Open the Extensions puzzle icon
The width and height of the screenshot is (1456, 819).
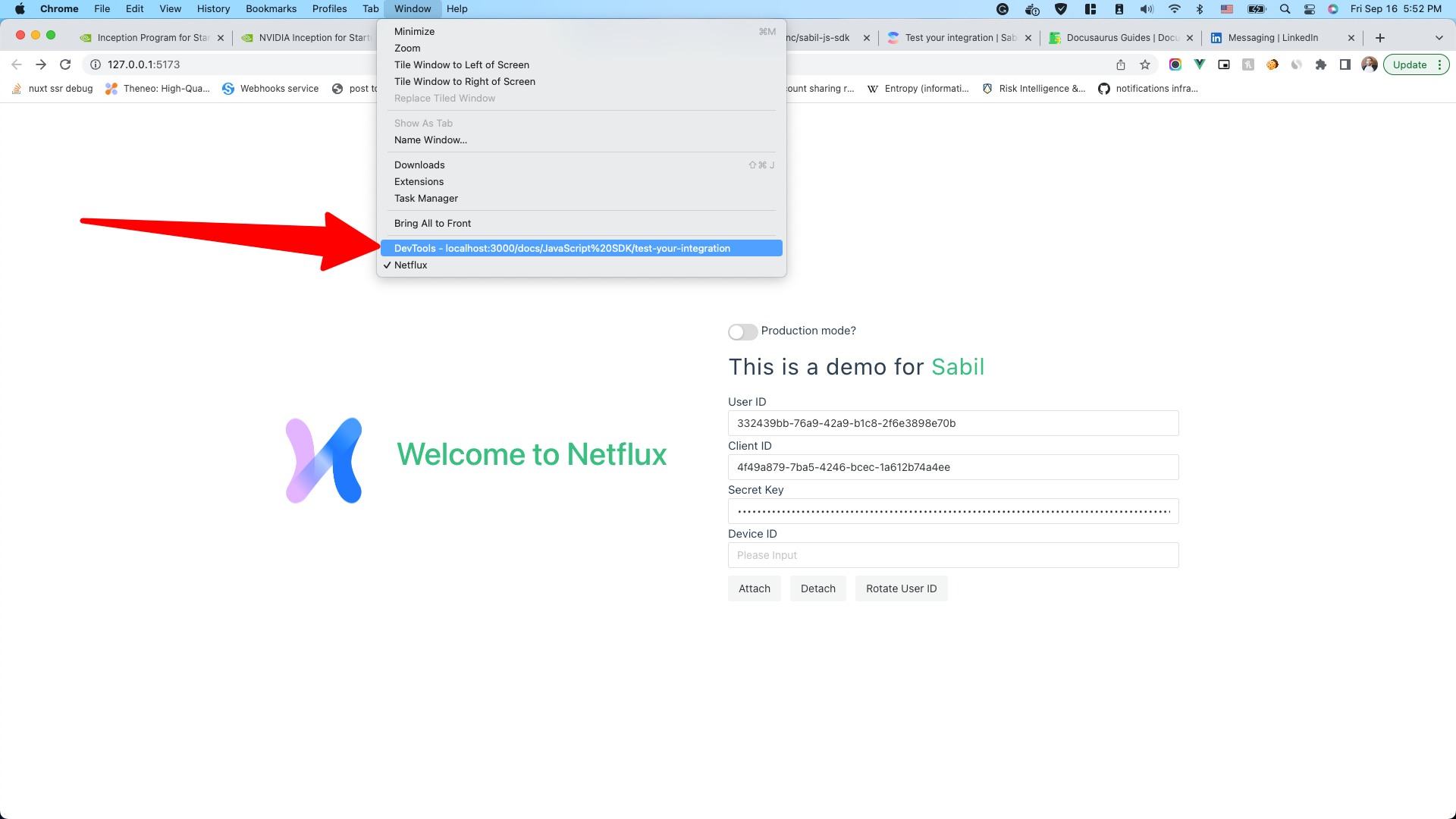point(1321,64)
